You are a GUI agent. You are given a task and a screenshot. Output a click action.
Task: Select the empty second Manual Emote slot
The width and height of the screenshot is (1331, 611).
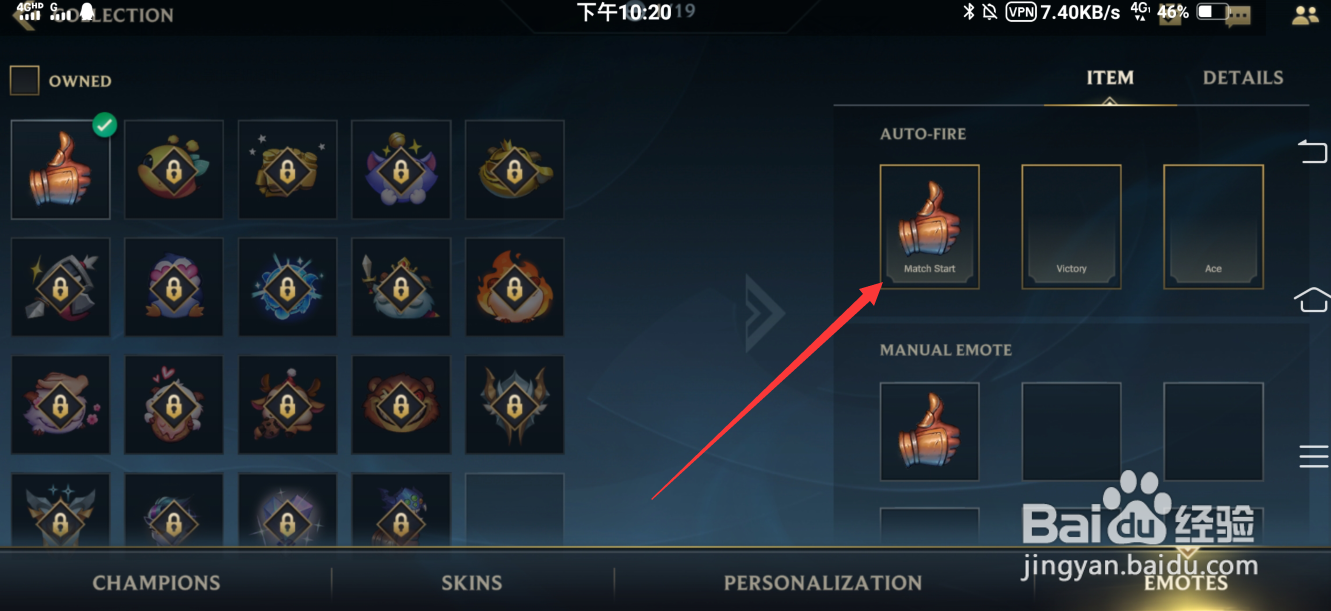[x=1071, y=432]
